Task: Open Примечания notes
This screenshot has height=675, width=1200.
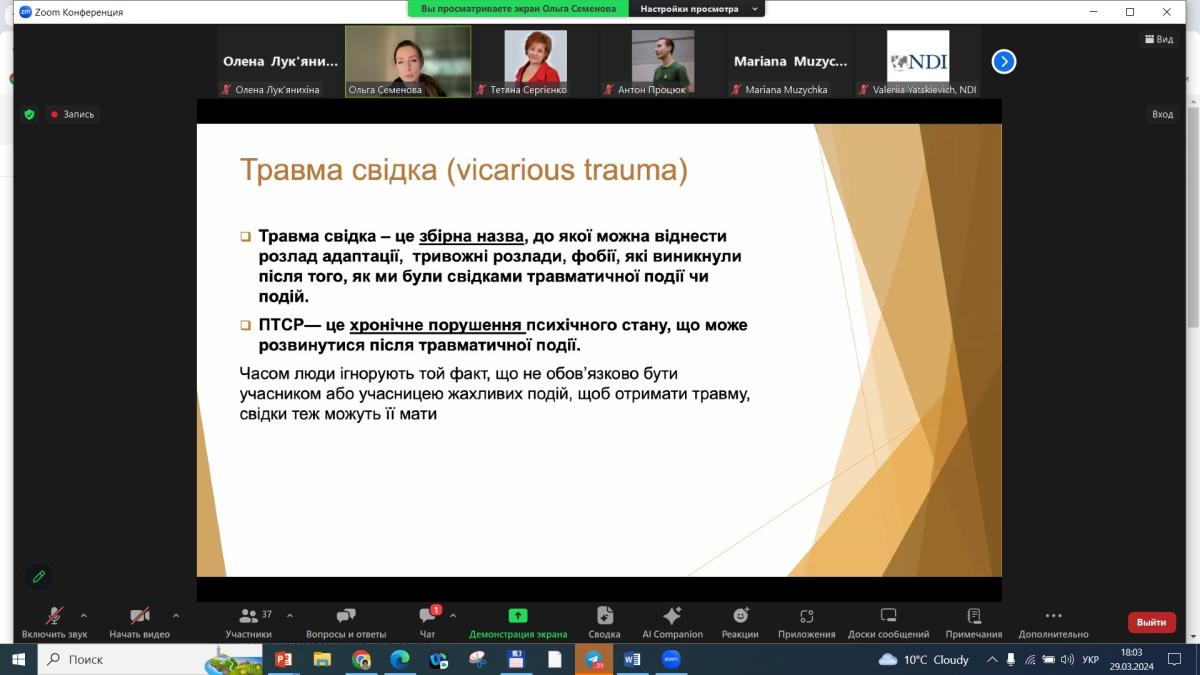Action: coord(974,622)
